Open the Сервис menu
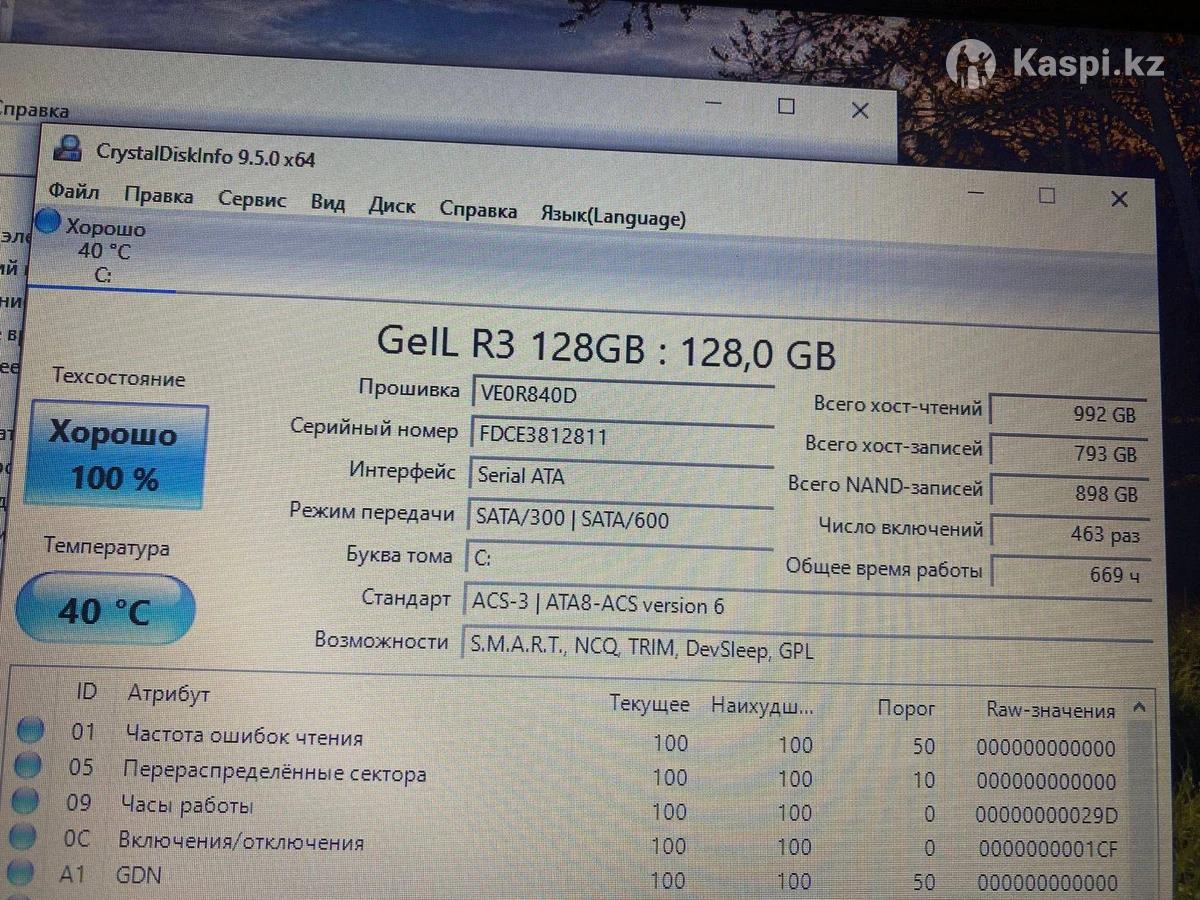This screenshot has width=1200, height=900. click(x=252, y=200)
